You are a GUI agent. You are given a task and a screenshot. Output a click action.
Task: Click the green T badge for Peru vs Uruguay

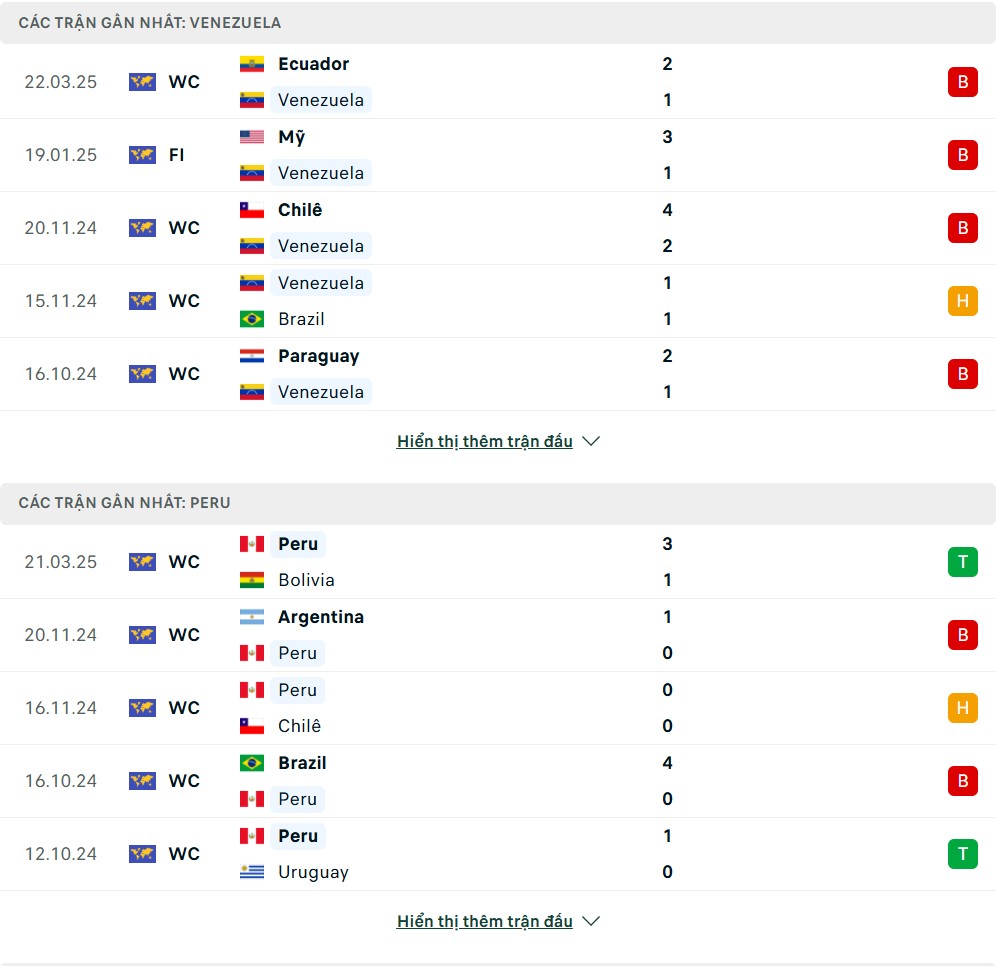pos(962,854)
